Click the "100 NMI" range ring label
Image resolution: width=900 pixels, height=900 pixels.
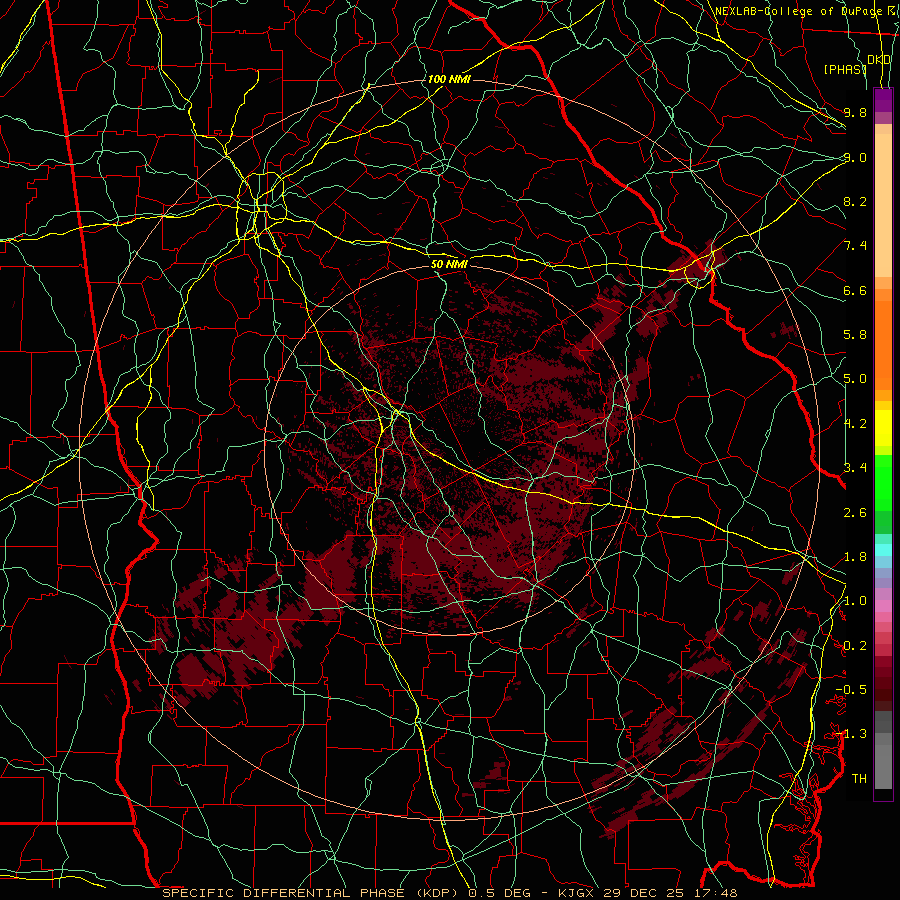[x=449, y=79]
